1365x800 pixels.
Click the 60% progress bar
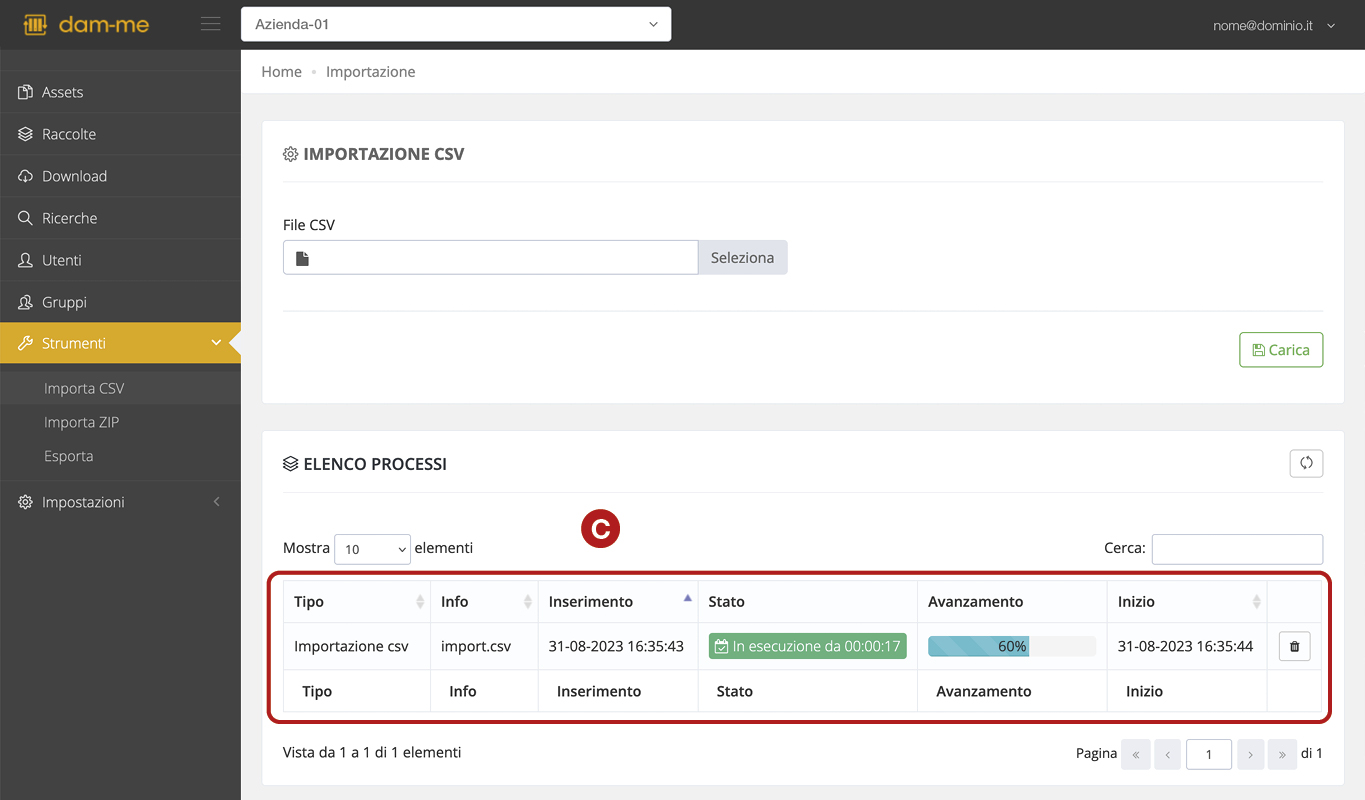point(1012,646)
